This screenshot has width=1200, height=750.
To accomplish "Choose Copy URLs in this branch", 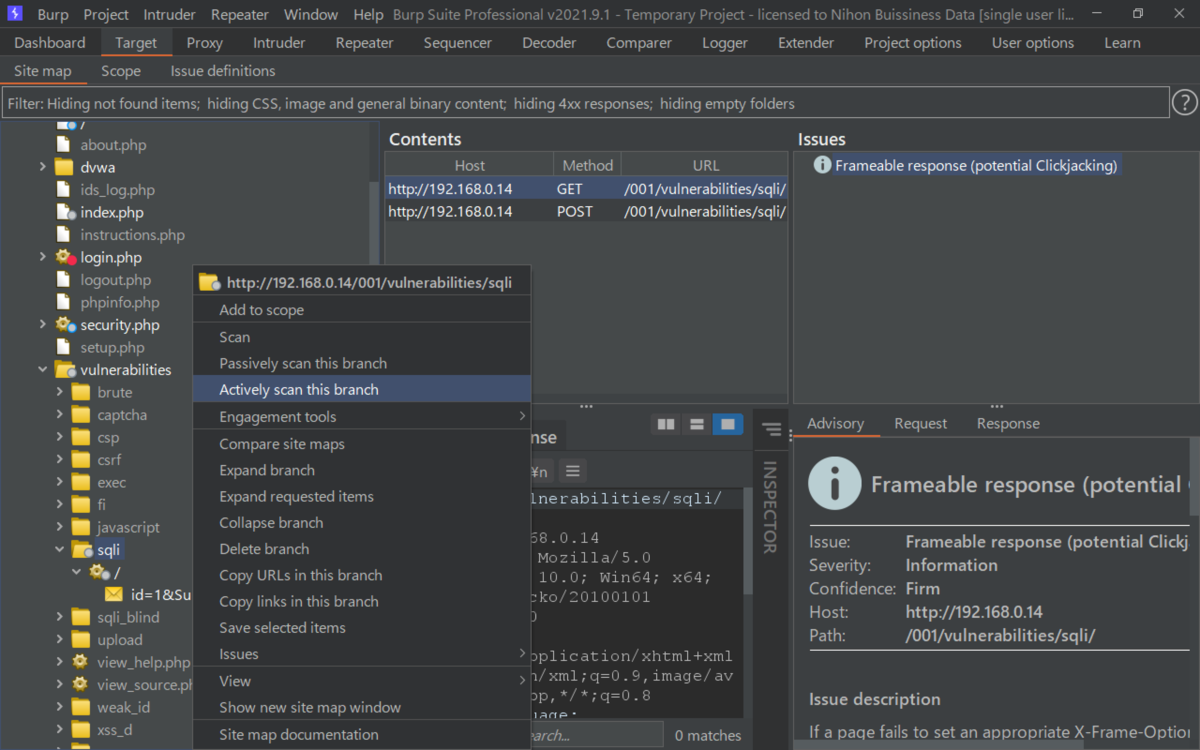I will click(361, 575).
